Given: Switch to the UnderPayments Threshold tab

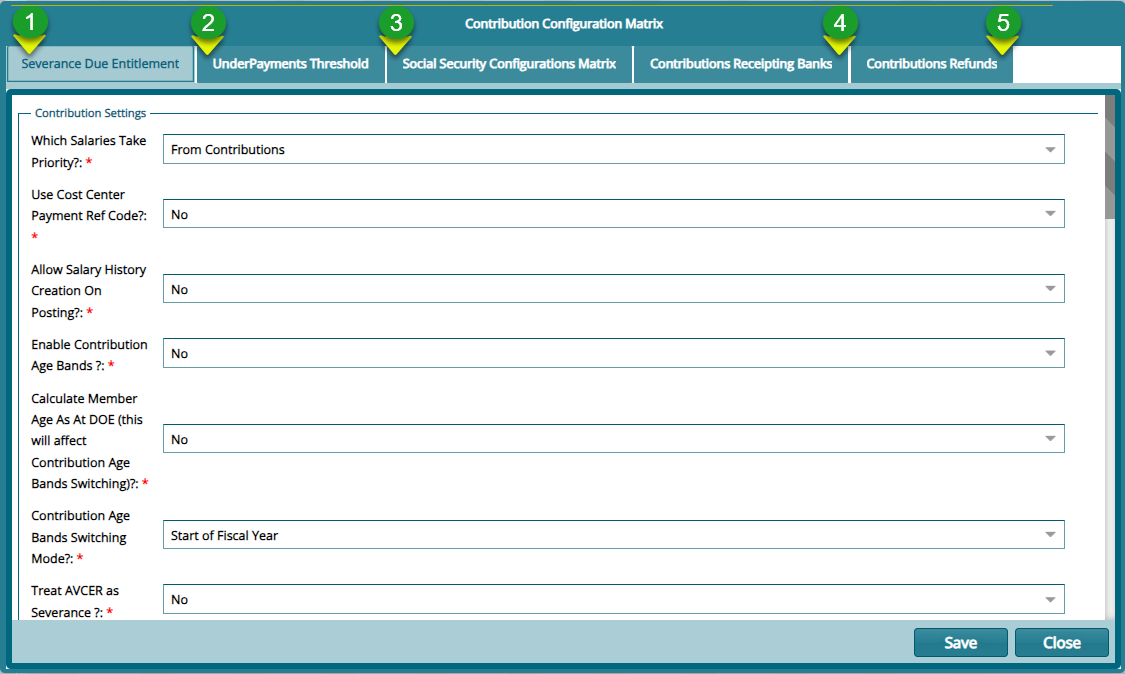Looking at the screenshot, I should coord(290,63).
